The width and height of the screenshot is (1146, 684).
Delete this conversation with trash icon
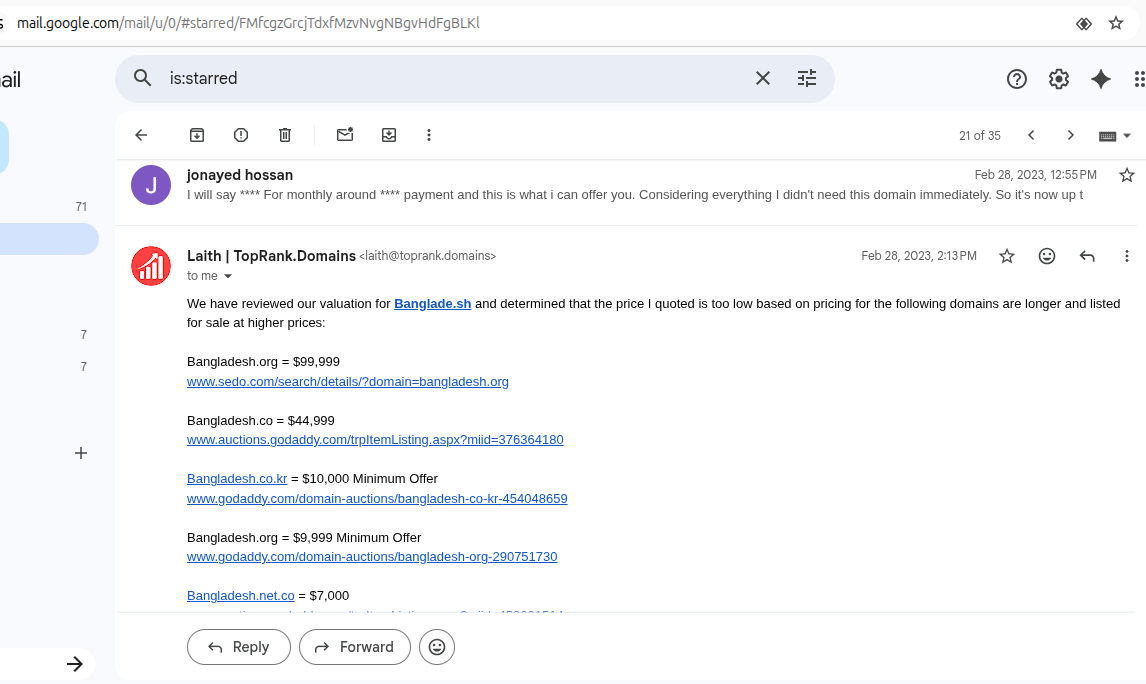285,135
